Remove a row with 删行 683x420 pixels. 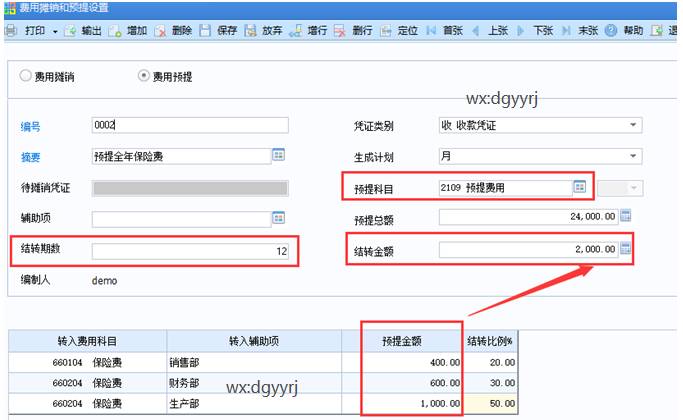[x=354, y=30]
